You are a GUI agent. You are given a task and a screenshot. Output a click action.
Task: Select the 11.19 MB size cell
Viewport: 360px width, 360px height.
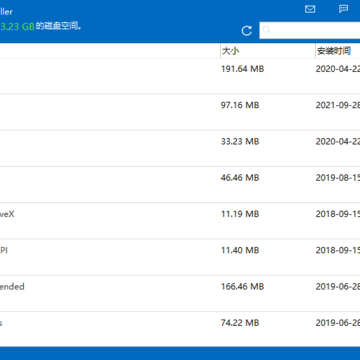click(x=240, y=214)
